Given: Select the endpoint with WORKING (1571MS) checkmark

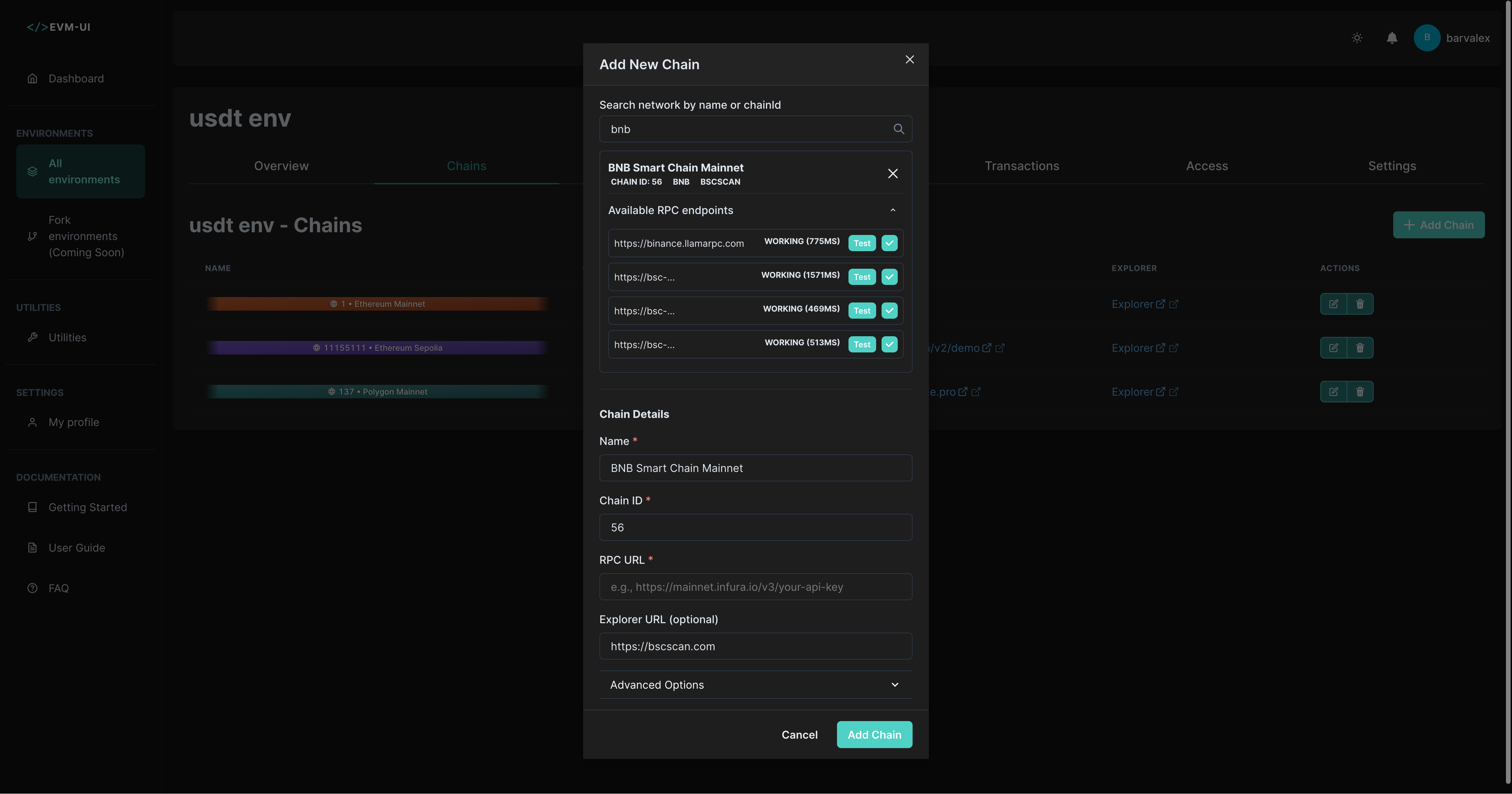Looking at the screenshot, I should (889, 277).
